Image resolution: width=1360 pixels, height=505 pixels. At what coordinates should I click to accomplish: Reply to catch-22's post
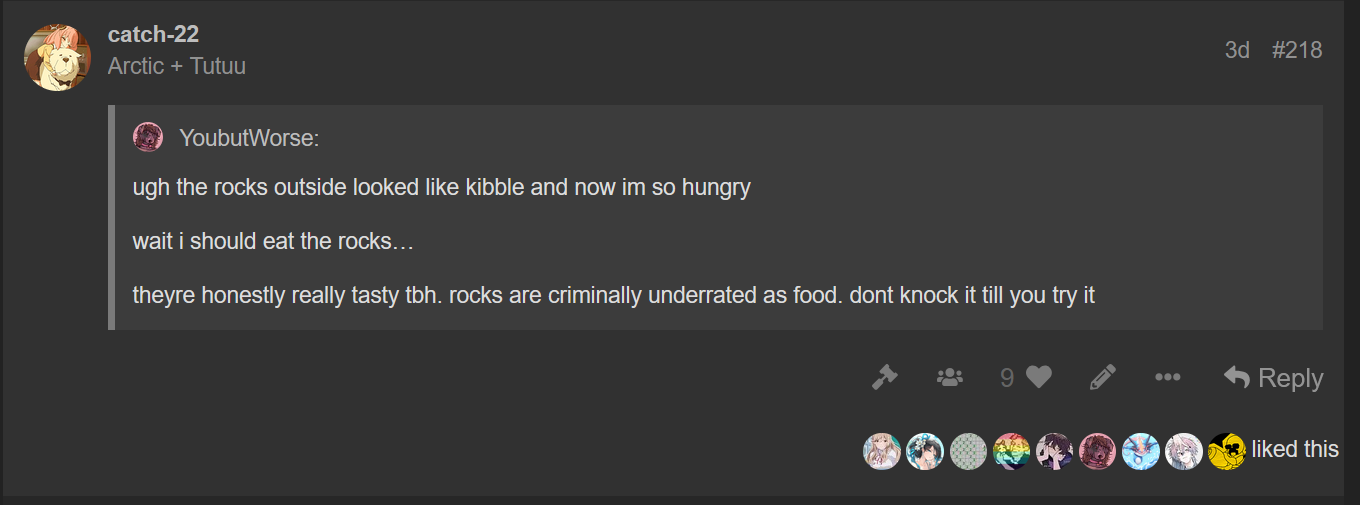tap(1273, 377)
